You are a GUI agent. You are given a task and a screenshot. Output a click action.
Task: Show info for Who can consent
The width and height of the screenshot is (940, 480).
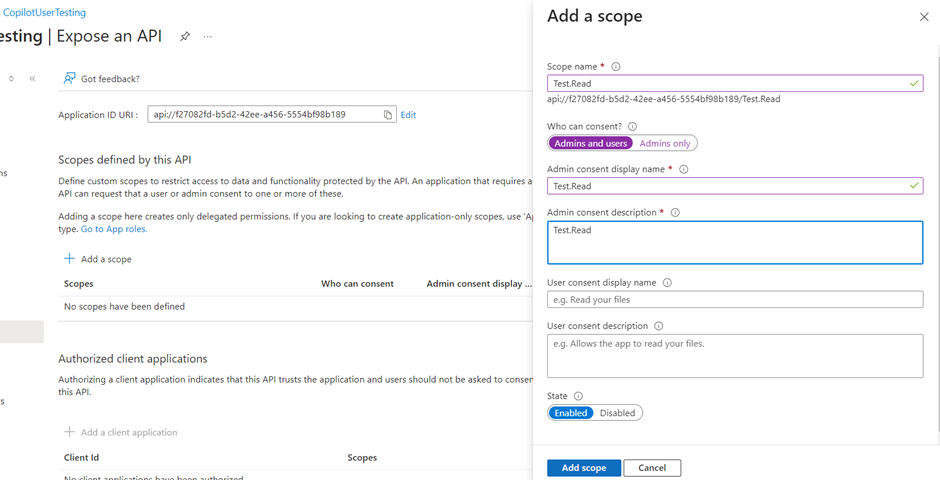632,127
